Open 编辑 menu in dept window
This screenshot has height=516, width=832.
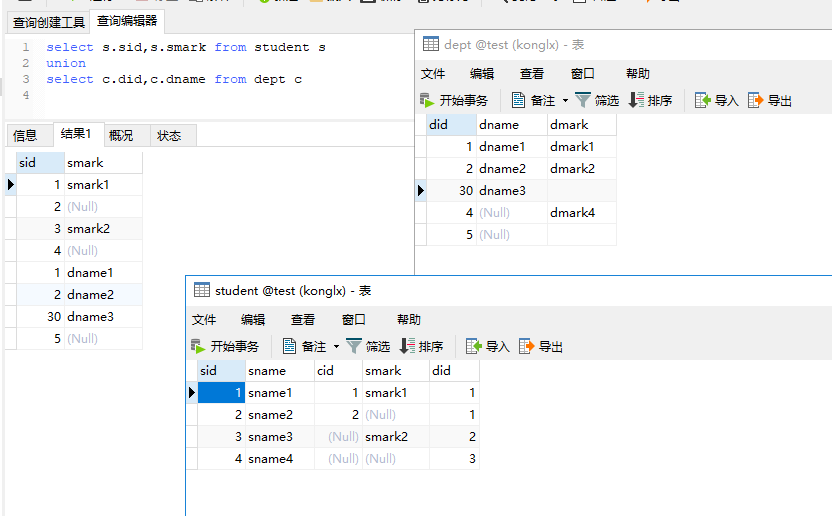(481, 73)
